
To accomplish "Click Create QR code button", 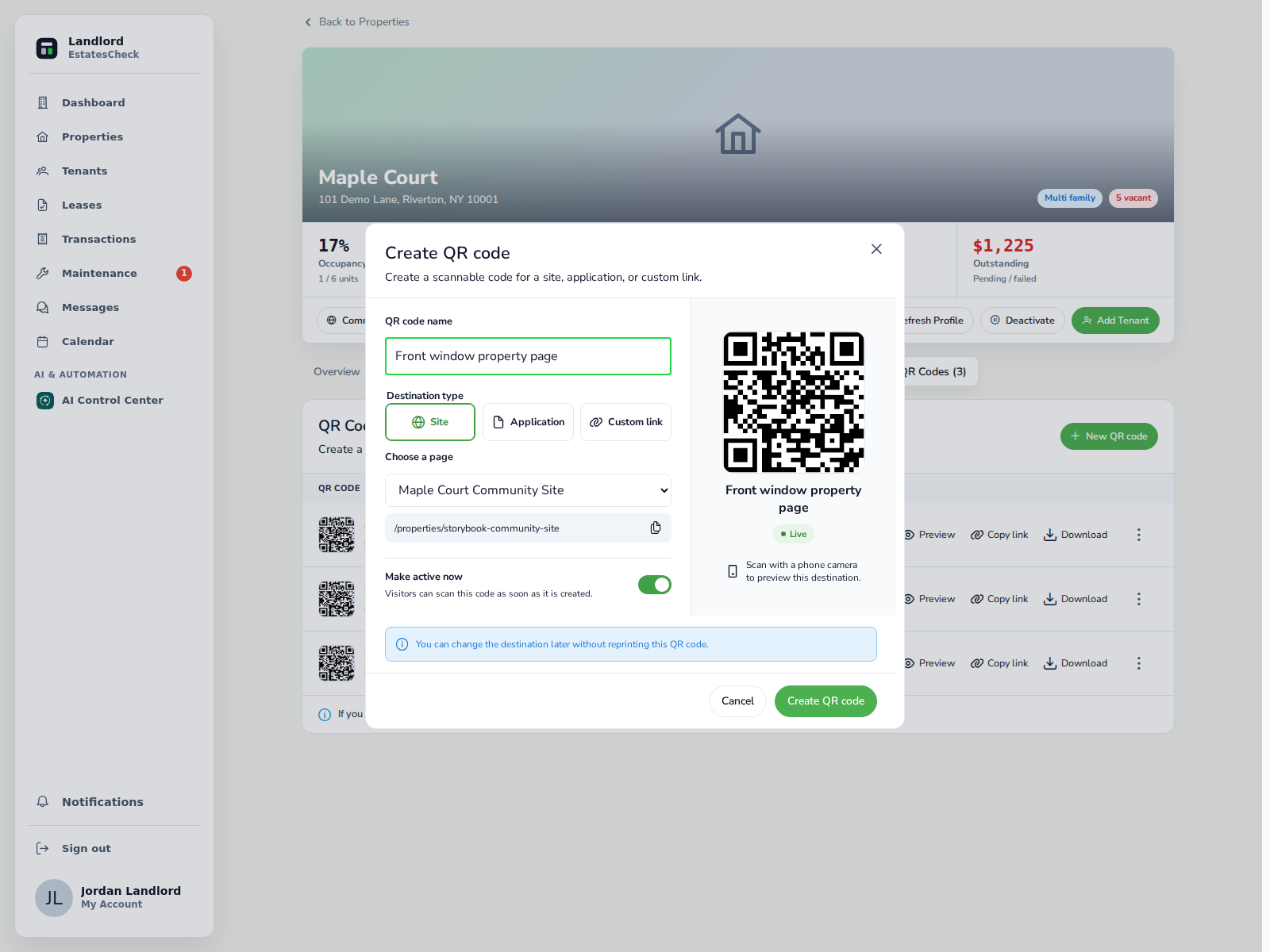I will coord(825,701).
